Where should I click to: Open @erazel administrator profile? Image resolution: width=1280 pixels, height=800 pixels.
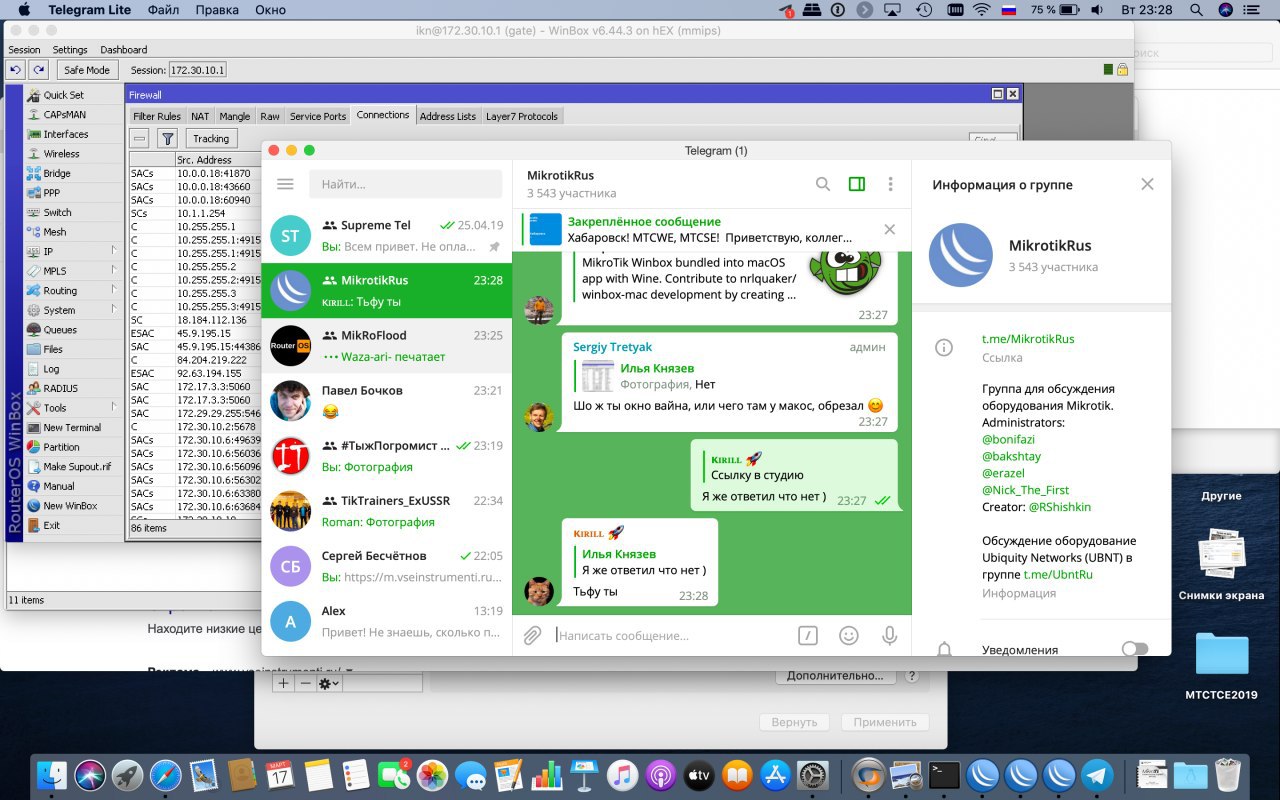[x=1003, y=473]
